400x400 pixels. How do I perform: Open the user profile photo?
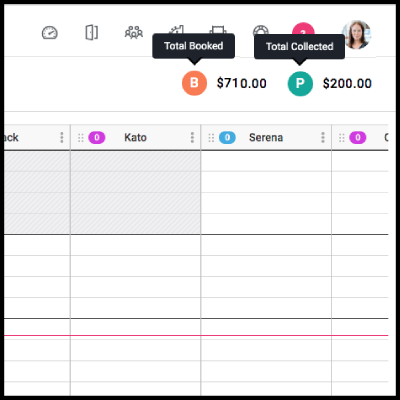coord(357,34)
